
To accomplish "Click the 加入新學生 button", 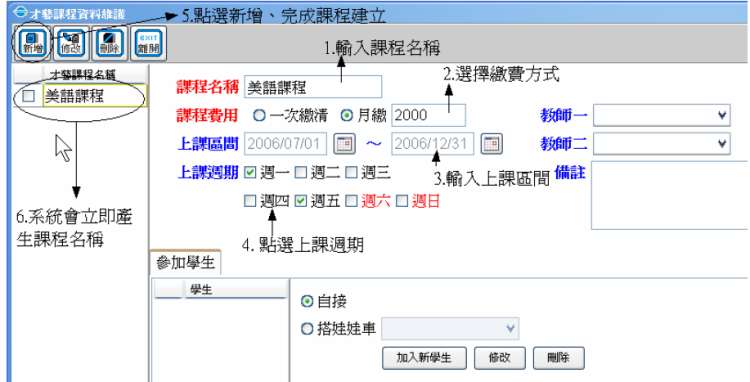I will click(424, 358).
